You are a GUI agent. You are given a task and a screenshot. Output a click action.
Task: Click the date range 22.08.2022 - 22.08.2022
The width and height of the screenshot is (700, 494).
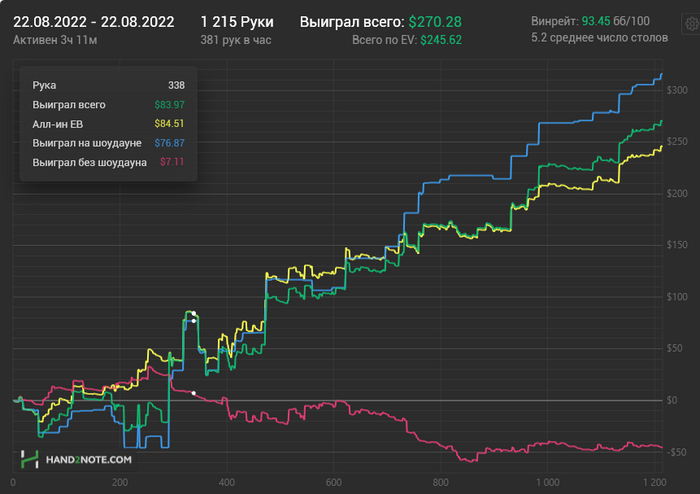point(94,22)
